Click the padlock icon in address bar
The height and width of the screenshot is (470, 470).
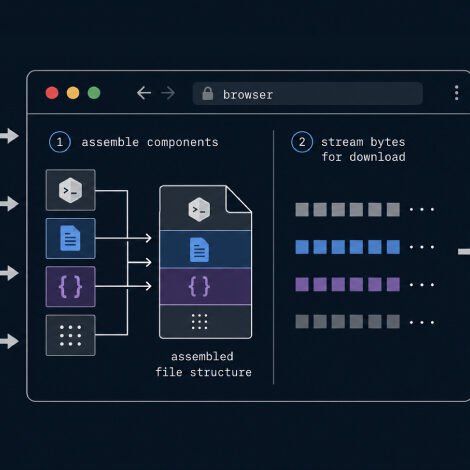(x=208, y=94)
